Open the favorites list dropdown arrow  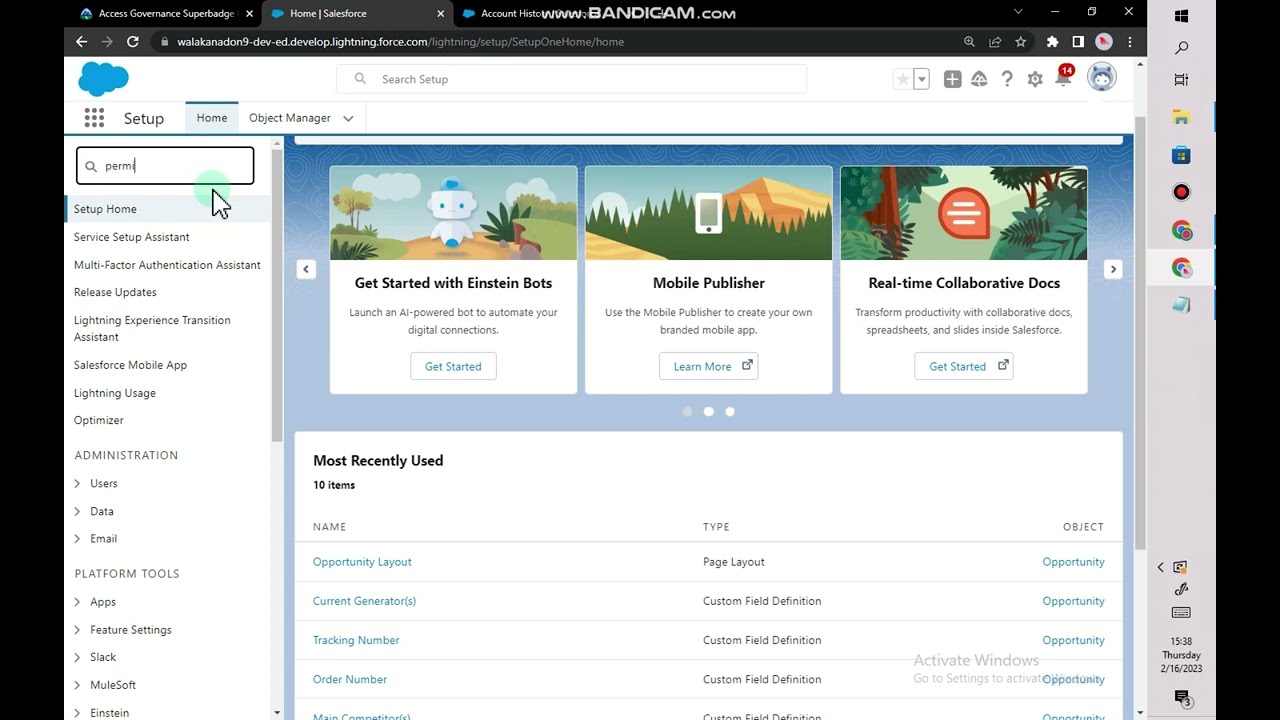pyautogui.click(x=921, y=79)
